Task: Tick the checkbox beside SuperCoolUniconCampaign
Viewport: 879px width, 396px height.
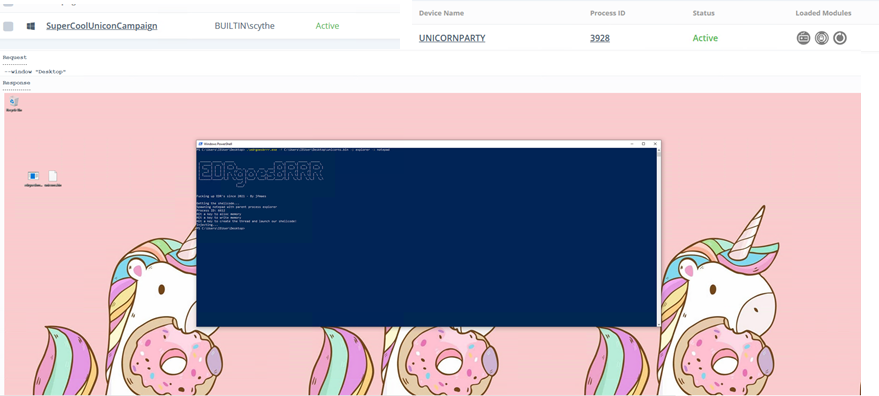Action: (8, 26)
